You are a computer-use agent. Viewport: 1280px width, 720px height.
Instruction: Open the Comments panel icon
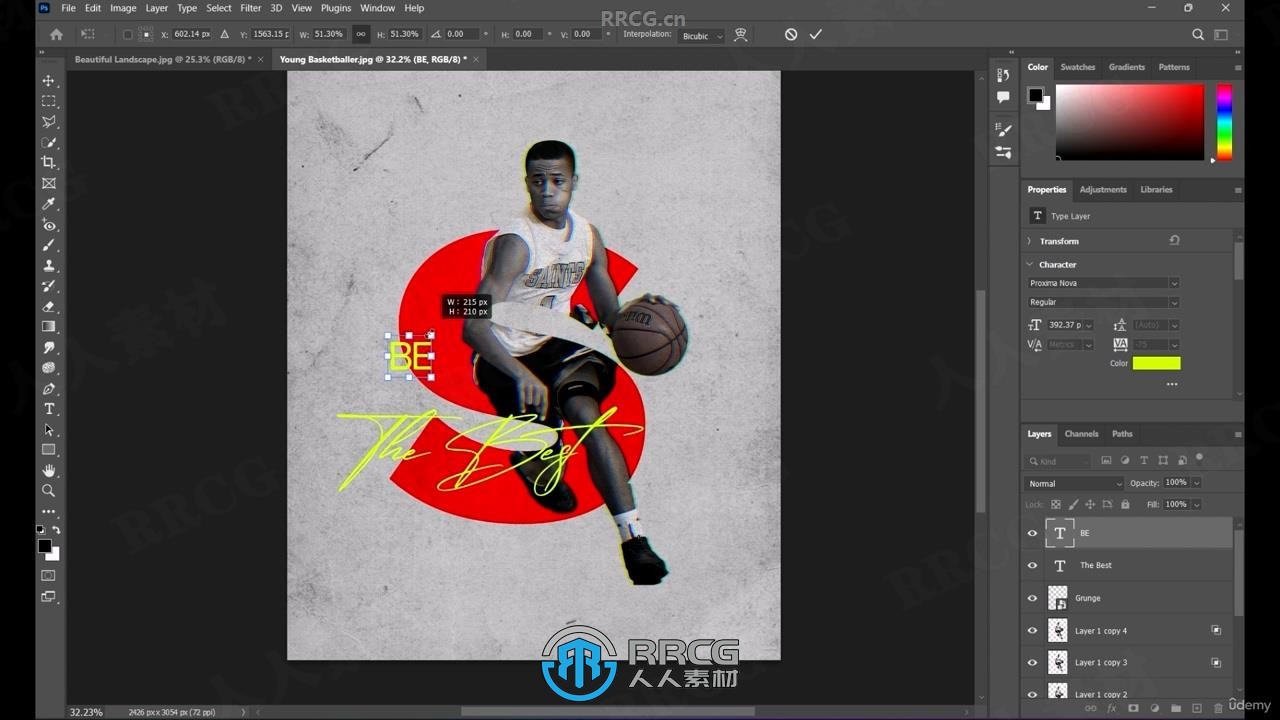[1003, 97]
